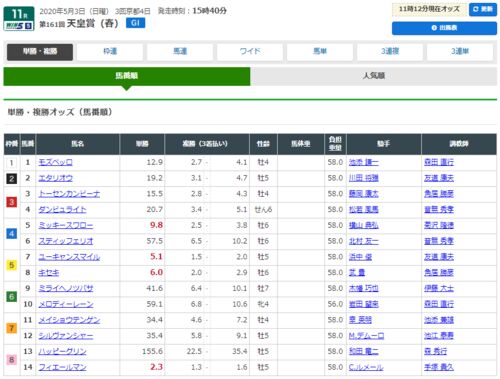
Task: Open horse link ダンビュライト
Action: (62, 210)
